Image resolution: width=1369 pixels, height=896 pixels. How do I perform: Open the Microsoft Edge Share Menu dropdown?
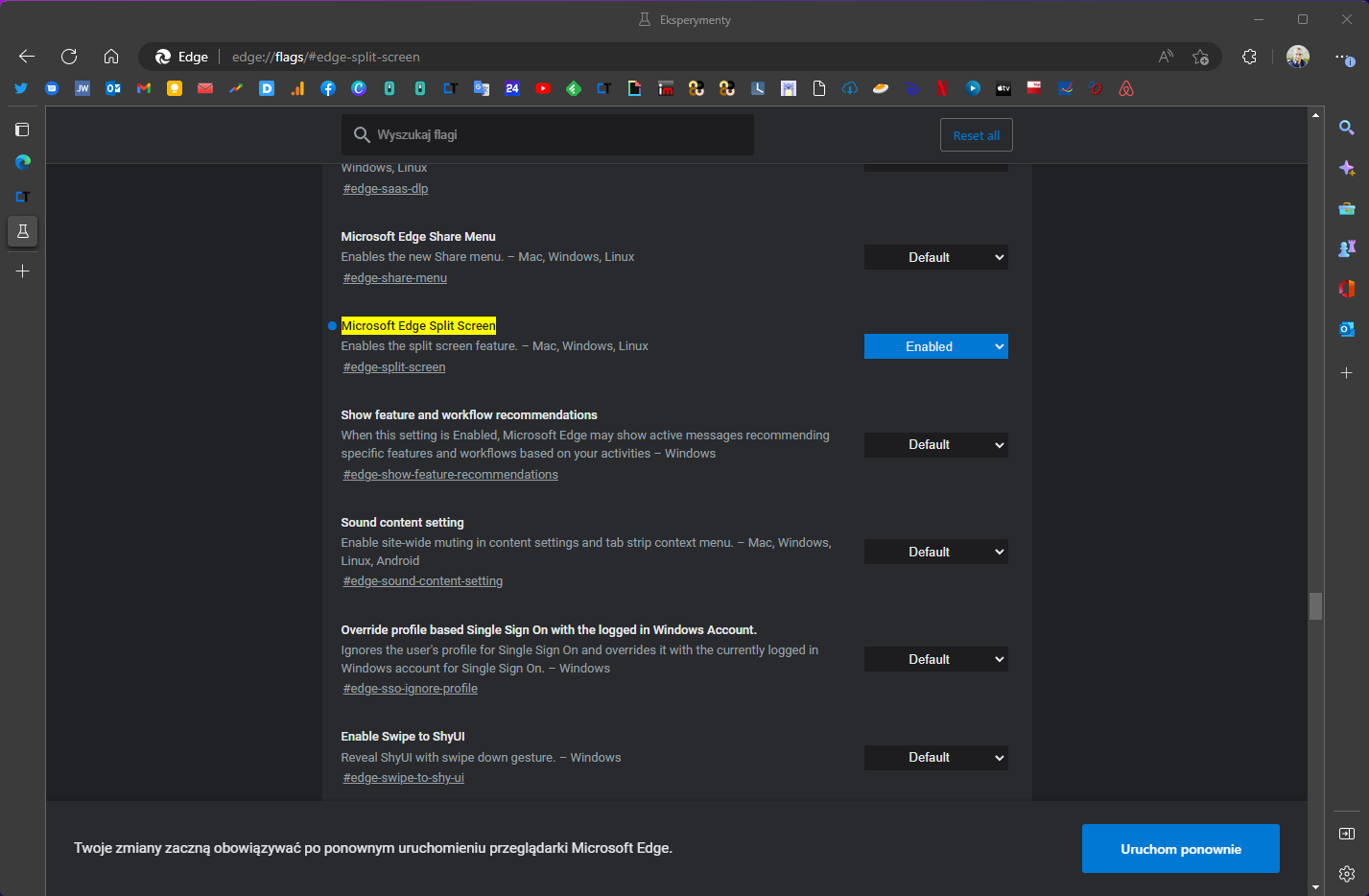(x=935, y=257)
